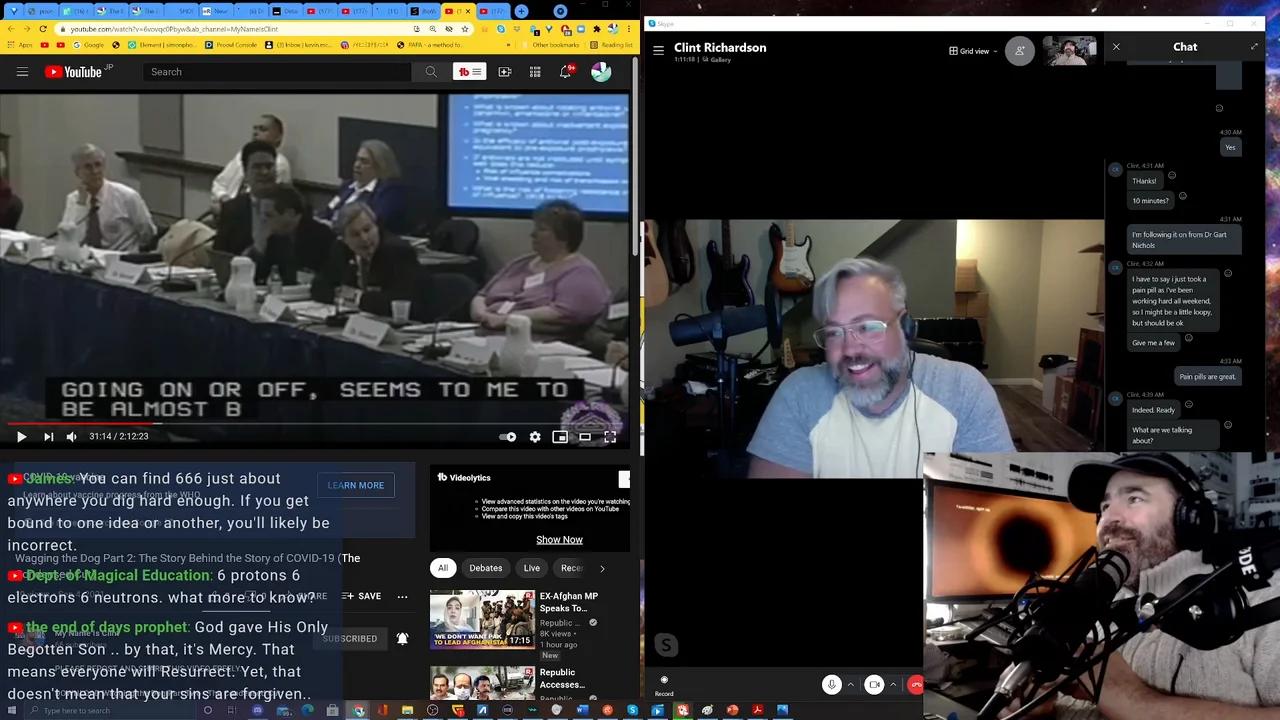Play the YouTube video

21,437
